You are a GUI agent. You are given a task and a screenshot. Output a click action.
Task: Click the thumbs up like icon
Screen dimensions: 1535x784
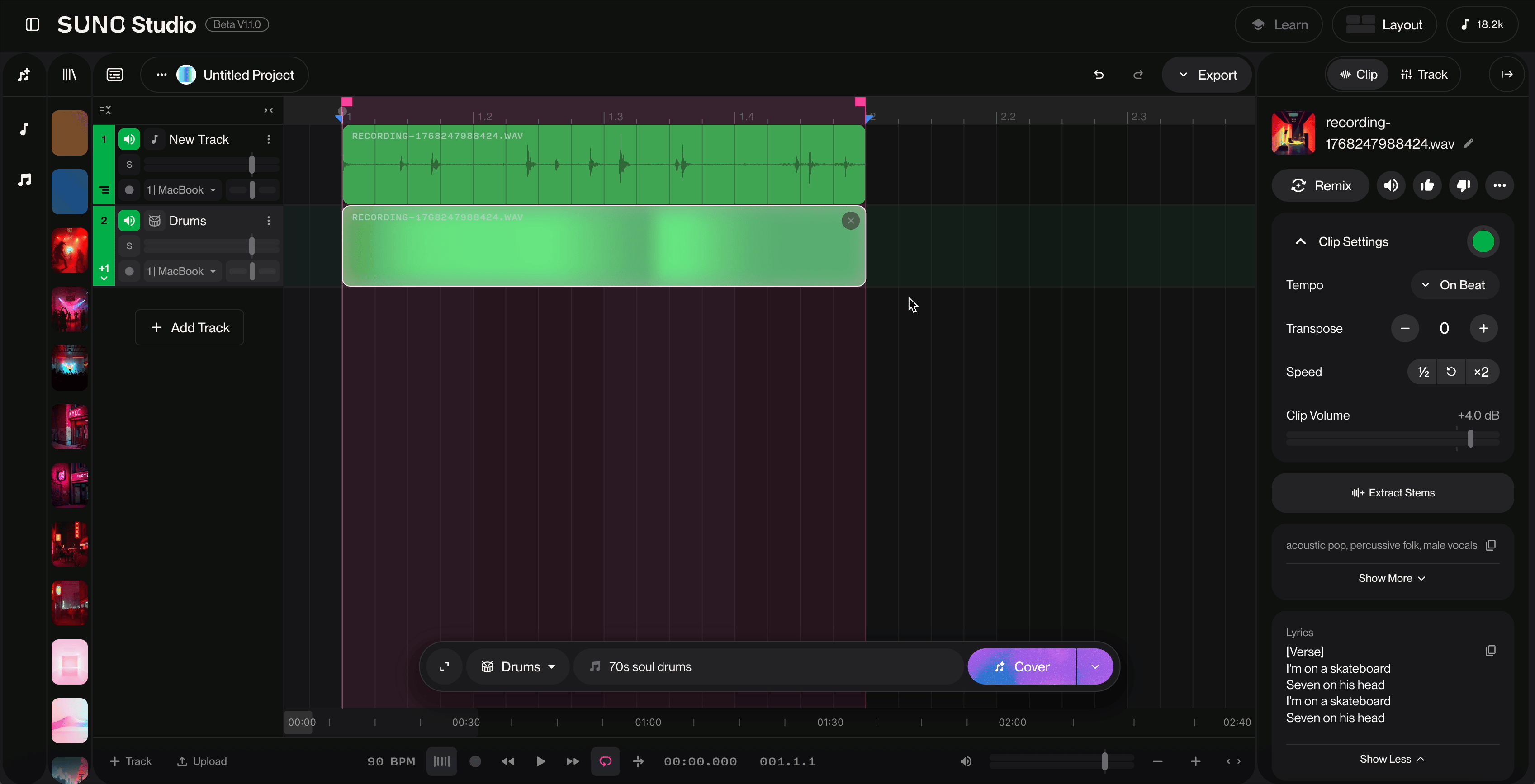1426,186
